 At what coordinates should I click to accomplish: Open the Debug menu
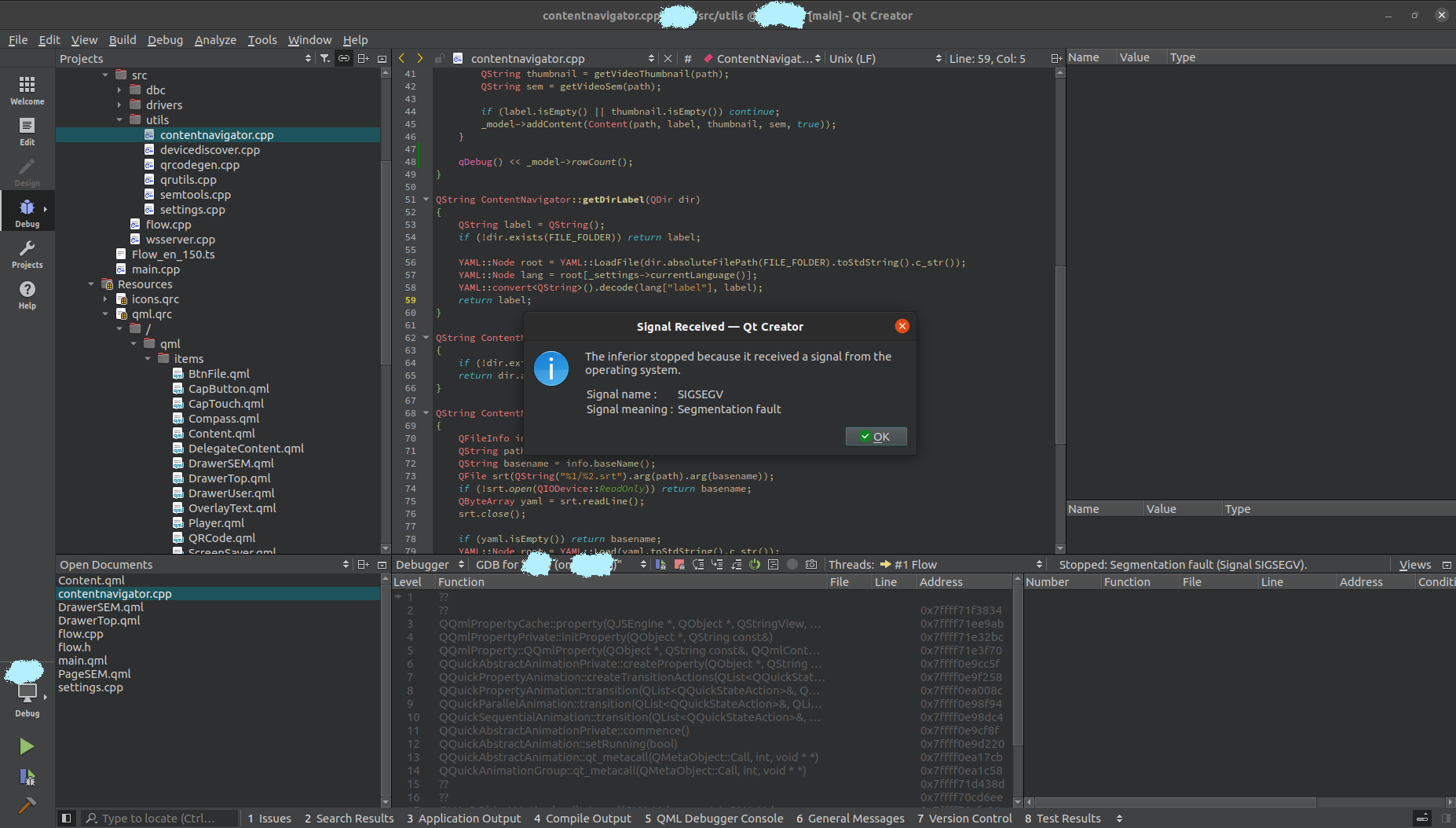[x=165, y=39]
